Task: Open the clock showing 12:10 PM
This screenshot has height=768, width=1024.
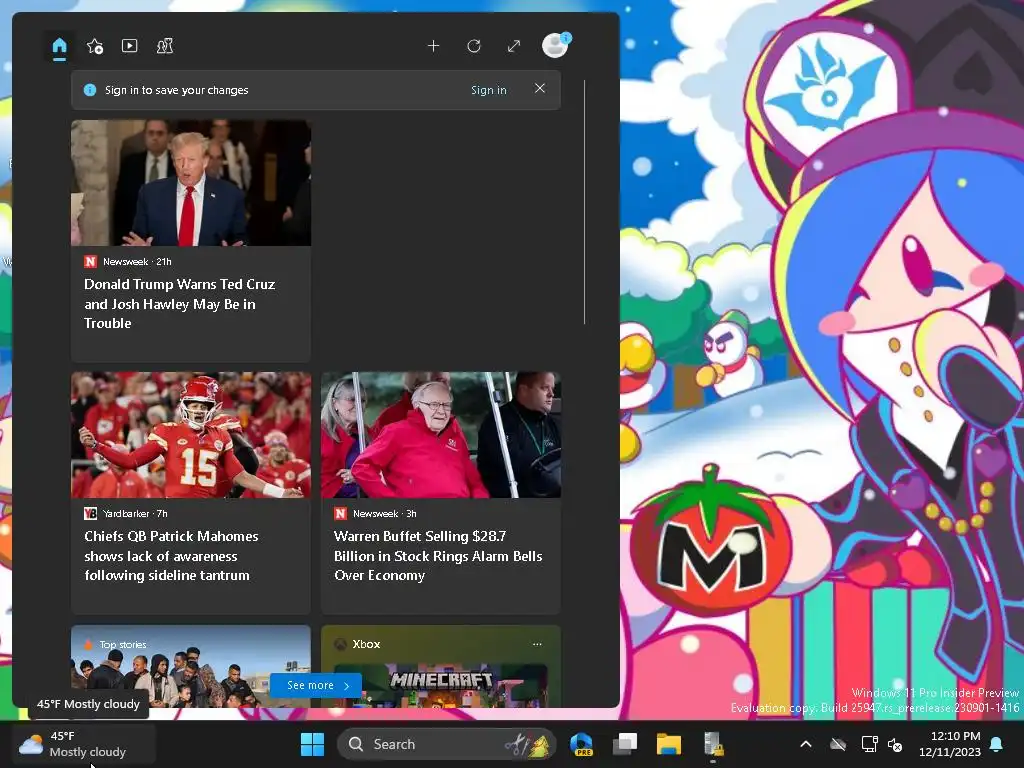Action: pyautogui.click(x=950, y=744)
